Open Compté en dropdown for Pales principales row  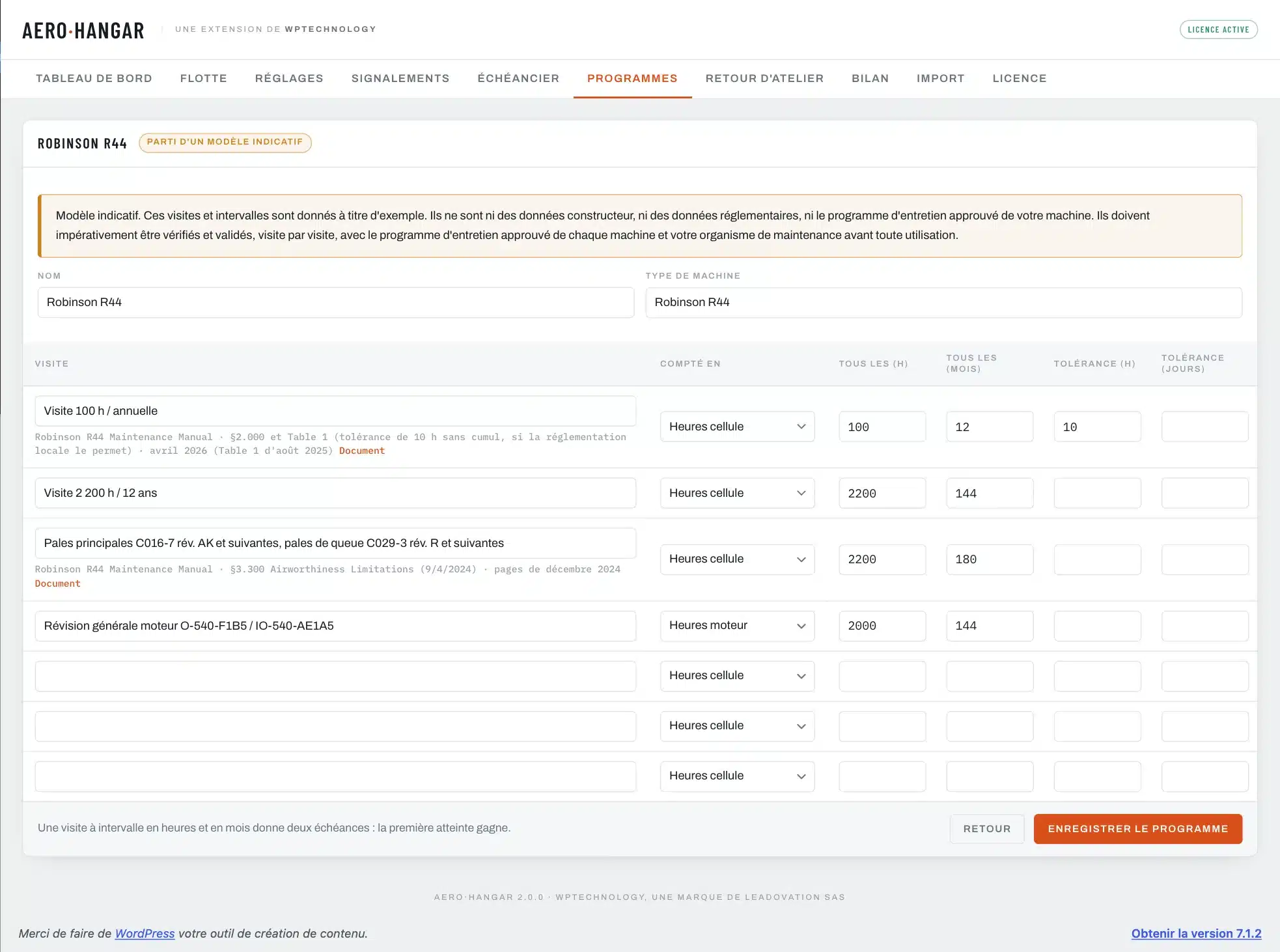coord(737,559)
